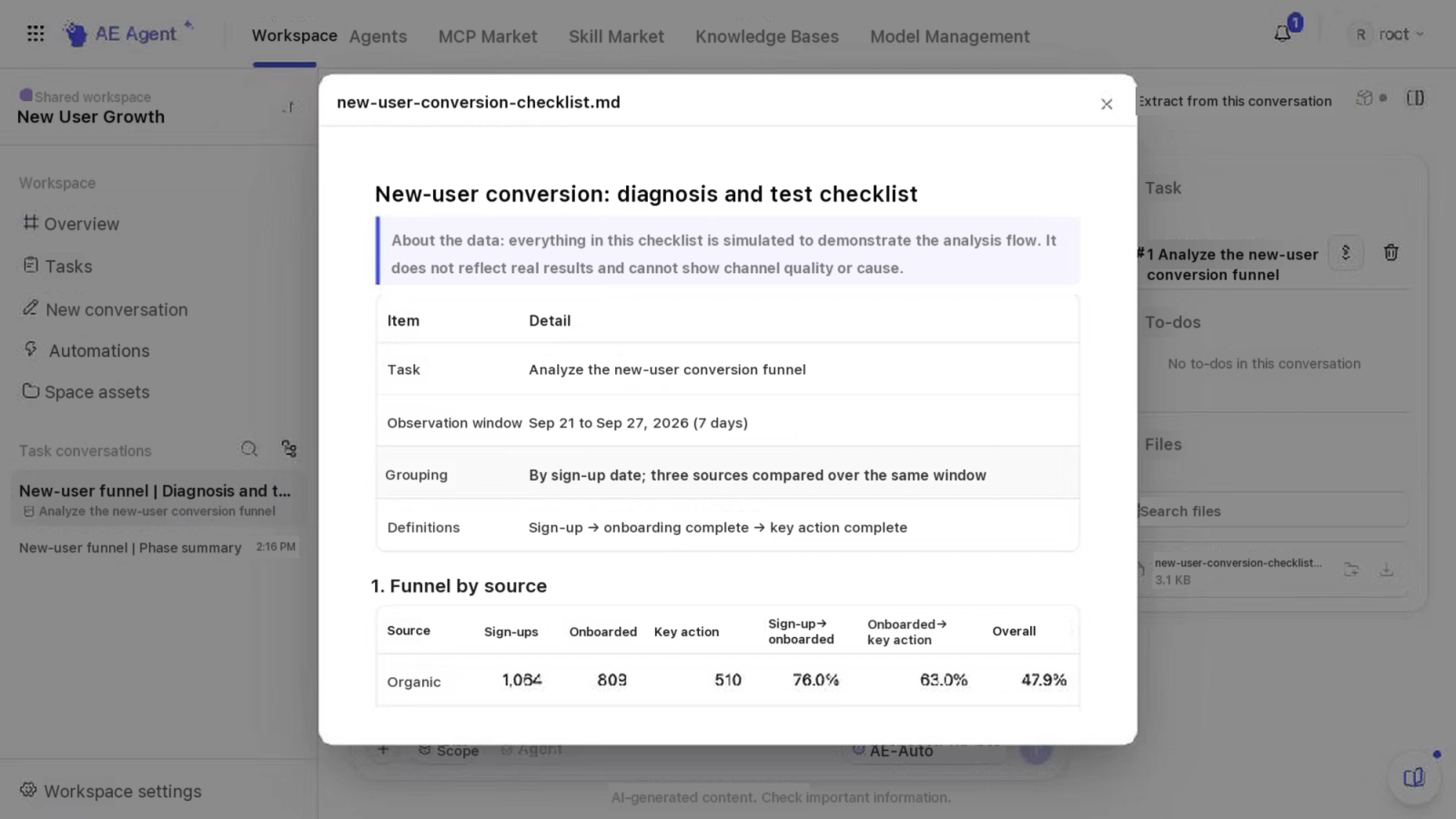This screenshot has width=1456, height=819.
Task: Open Workspace settings link
Action: click(123, 791)
